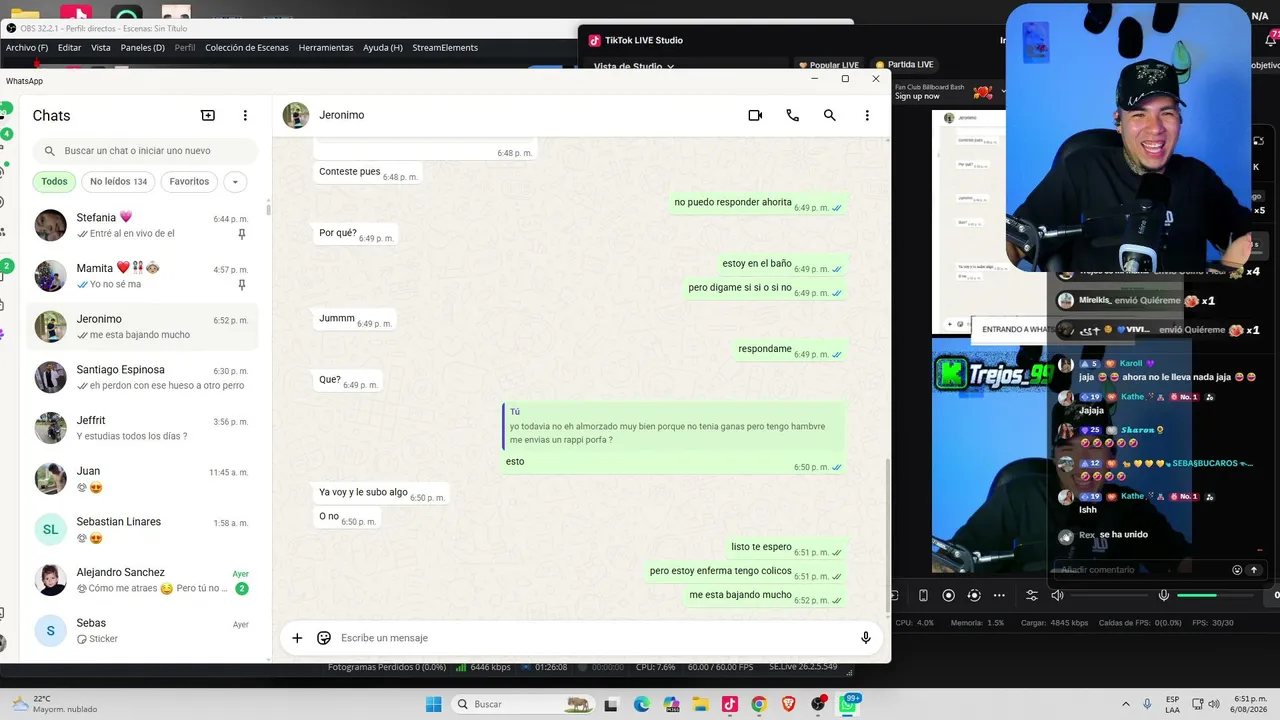Open the Santiago Espinosa chat
1280x720 pixels.
click(142, 378)
